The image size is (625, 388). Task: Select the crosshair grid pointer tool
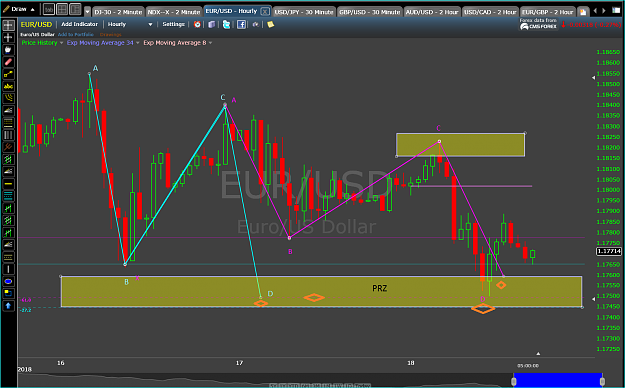coord(8,26)
